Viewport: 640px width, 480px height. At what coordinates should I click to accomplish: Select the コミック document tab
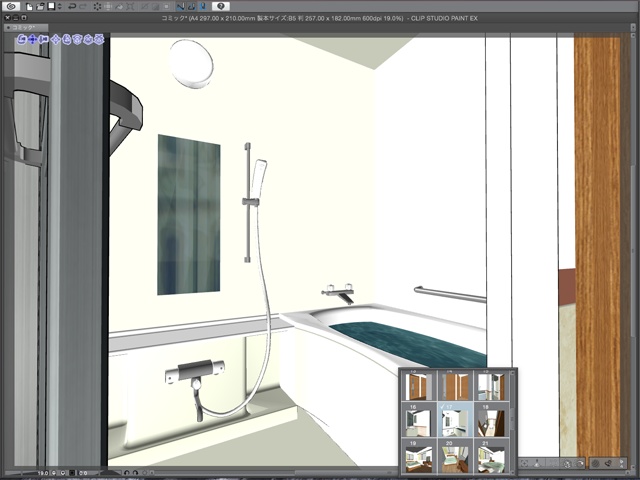click(26, 27)
